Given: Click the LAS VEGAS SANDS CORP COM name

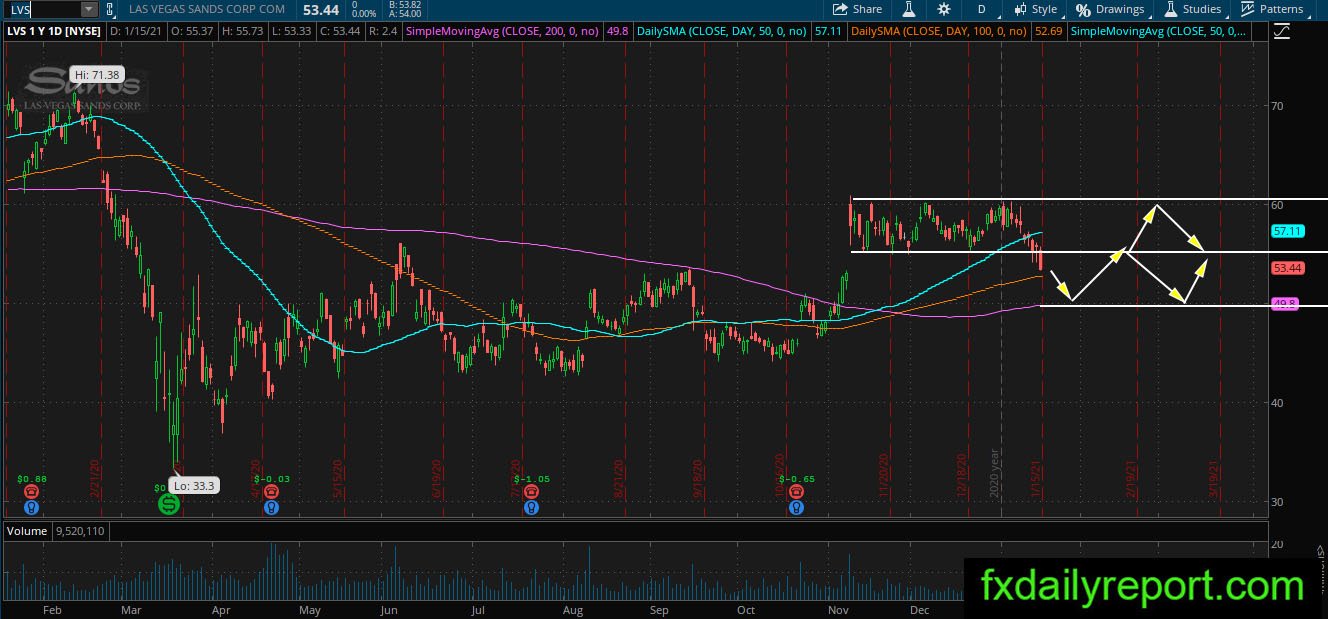Looking at the screenshot, I should (207, 9).
